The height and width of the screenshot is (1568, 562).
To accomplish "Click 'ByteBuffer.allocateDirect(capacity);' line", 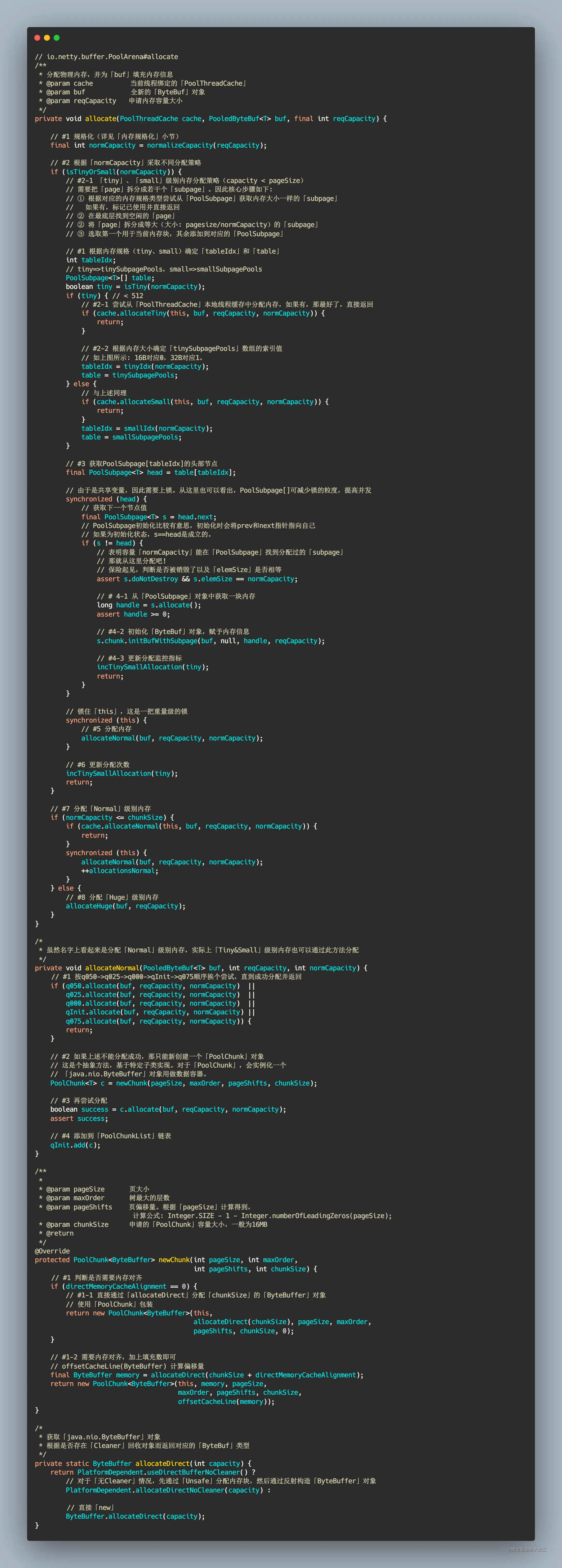I will click(135, 1517).
